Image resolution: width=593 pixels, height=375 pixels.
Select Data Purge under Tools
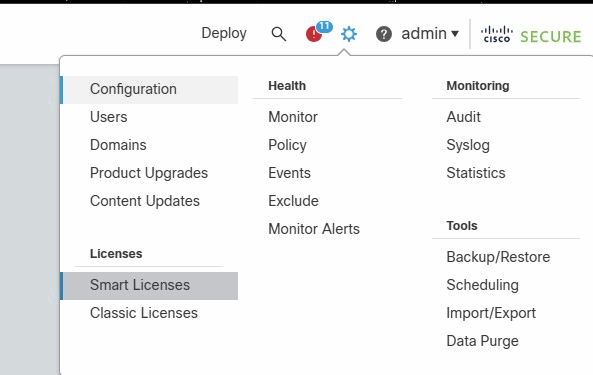[x=482, y=341]
